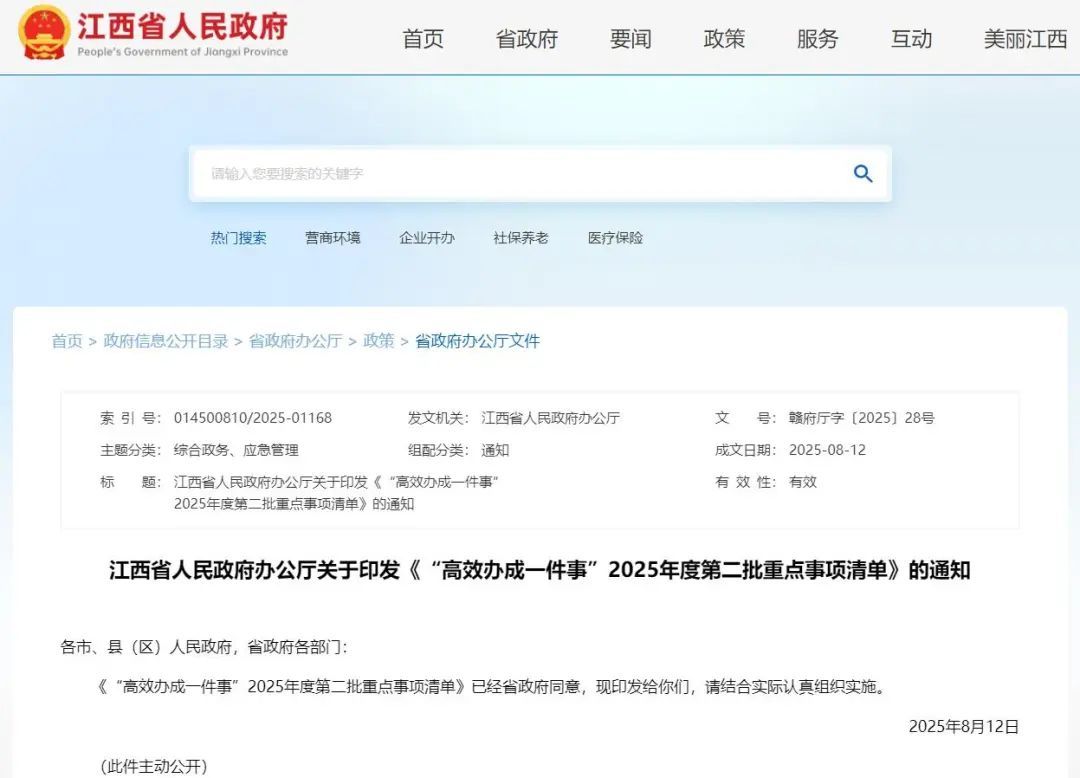Go to 首页 in the breadcrumb
Screen dimensions: 1080x778
coord(66,340)
